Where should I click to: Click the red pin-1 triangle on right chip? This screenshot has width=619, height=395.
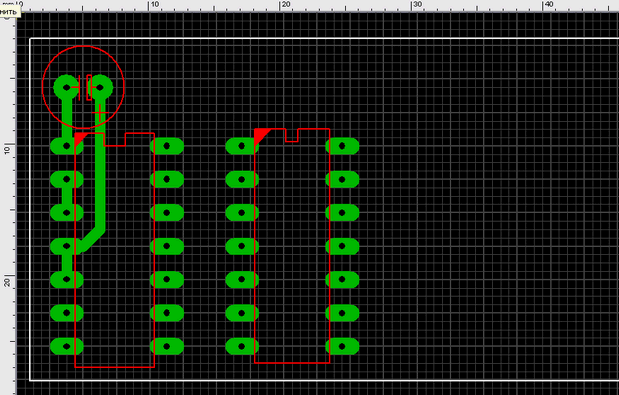(261, 135)
